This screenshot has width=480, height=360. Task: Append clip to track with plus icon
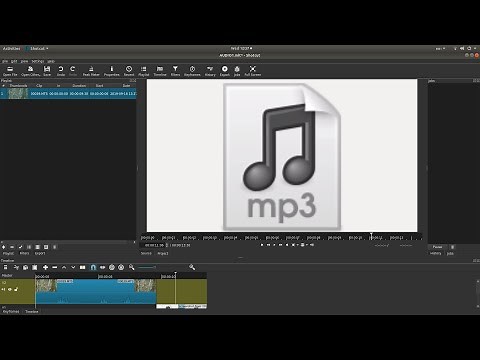click(x=45, y=267)
